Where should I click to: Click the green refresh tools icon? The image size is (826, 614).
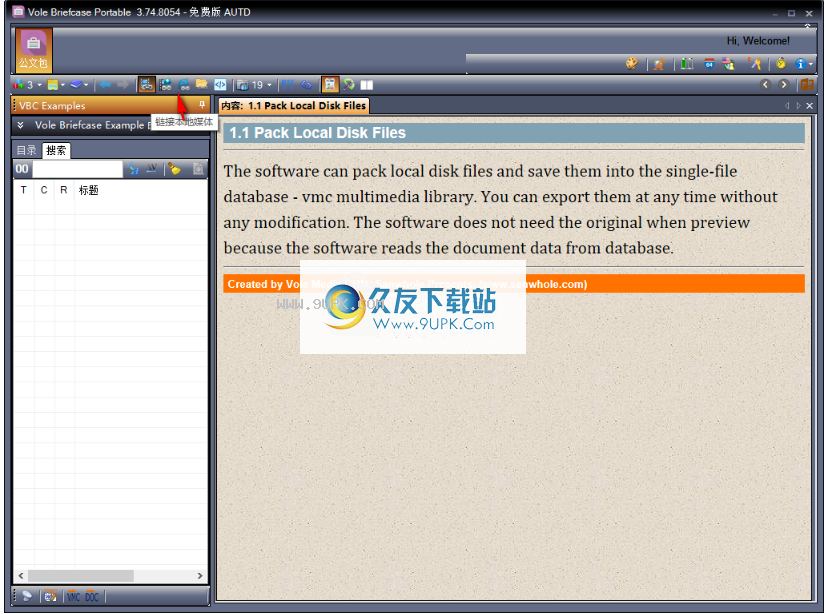348,84
